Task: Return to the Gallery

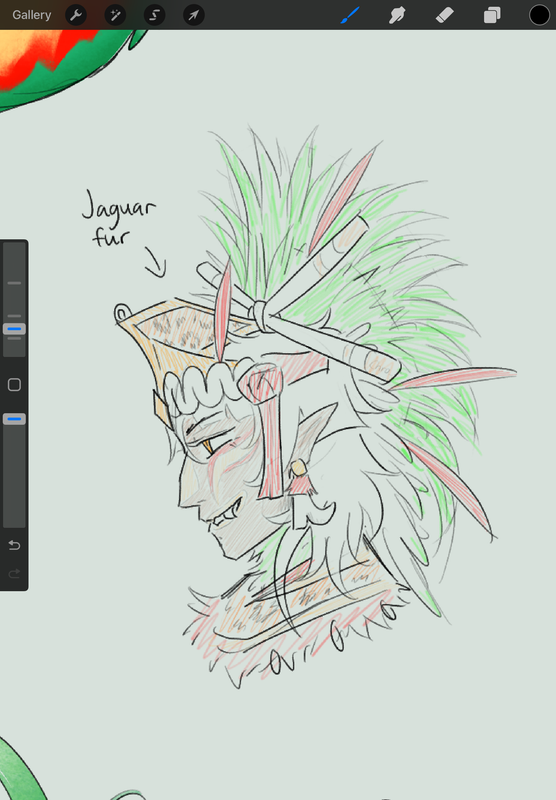Action: [32, 15]
